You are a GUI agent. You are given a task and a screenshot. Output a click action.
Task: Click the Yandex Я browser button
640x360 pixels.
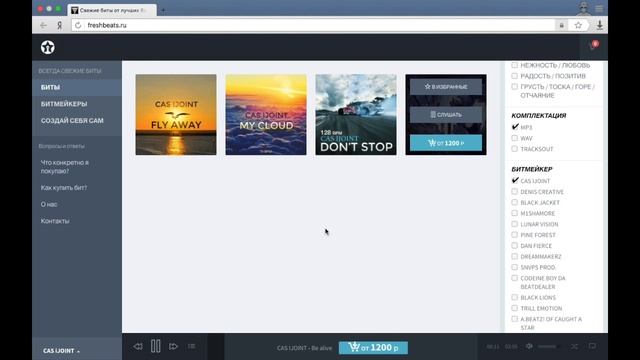[60, 25]
